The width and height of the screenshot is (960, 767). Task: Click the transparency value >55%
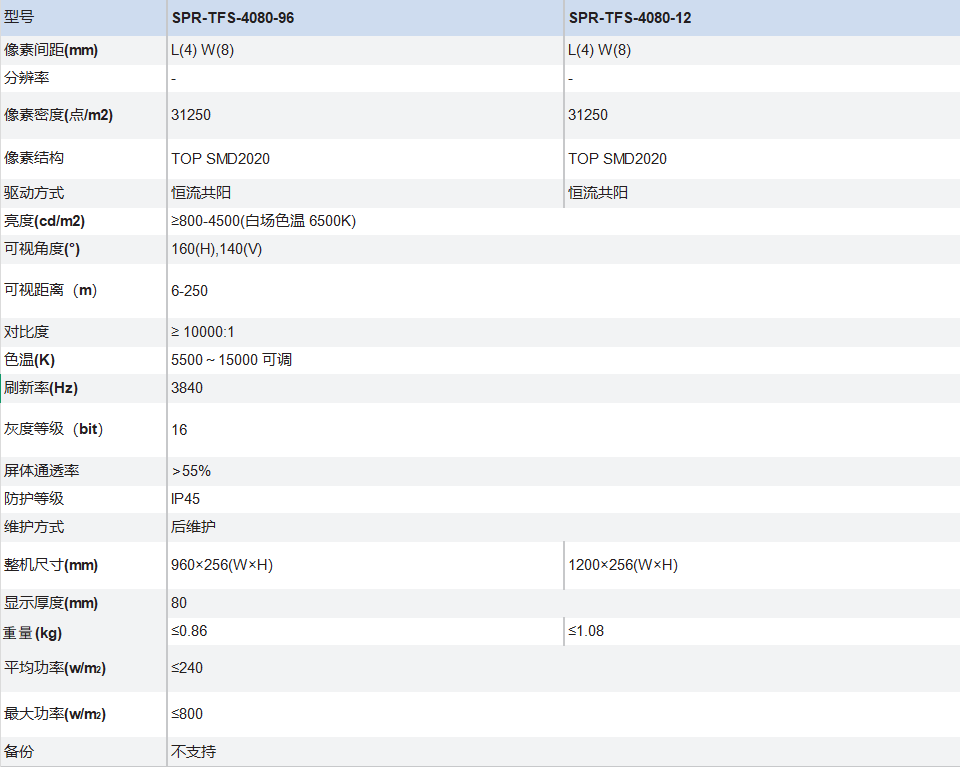click(191, 471)
